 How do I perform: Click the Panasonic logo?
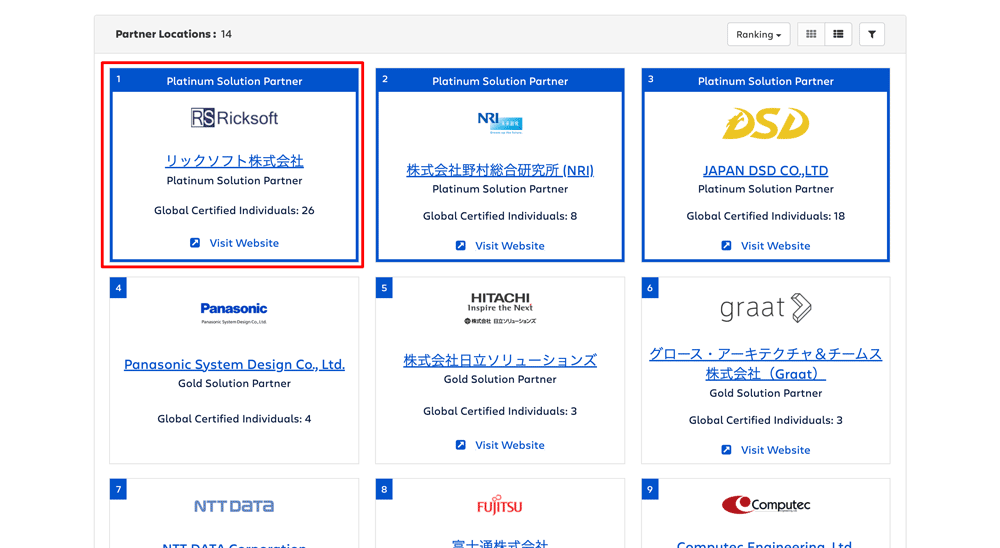pyautogui.click(x=234, y=313)
